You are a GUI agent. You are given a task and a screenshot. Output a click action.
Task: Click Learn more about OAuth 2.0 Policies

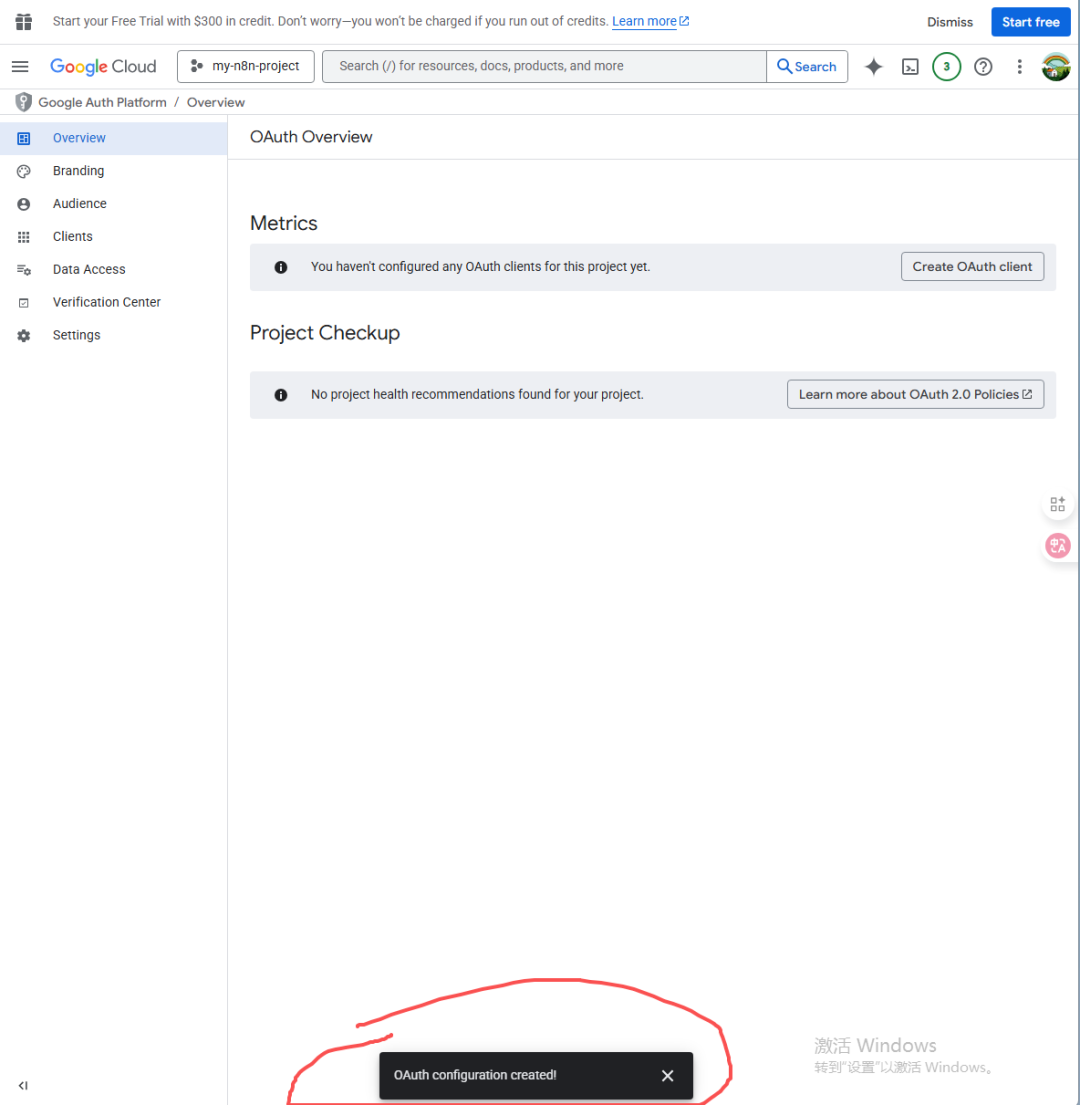coord(915,395)
